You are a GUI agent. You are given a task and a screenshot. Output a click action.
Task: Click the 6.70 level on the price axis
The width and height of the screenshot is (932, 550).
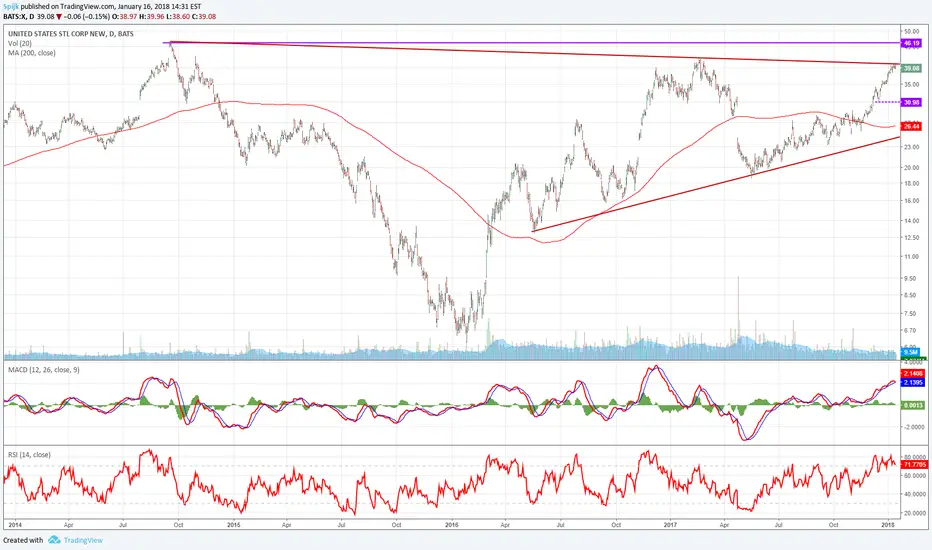[910, 331]
